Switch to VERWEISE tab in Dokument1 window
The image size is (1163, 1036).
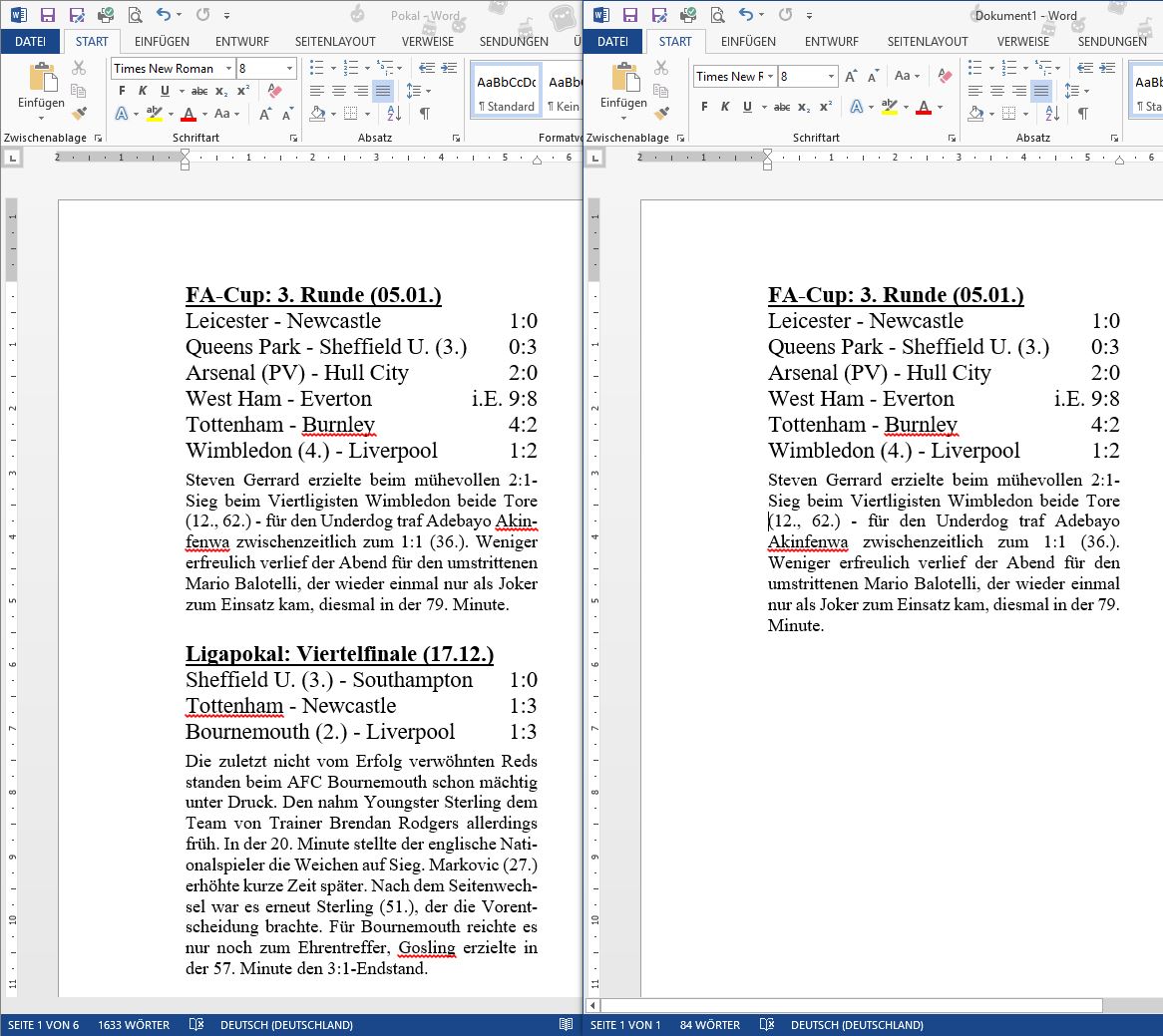tap(1022, 42)
